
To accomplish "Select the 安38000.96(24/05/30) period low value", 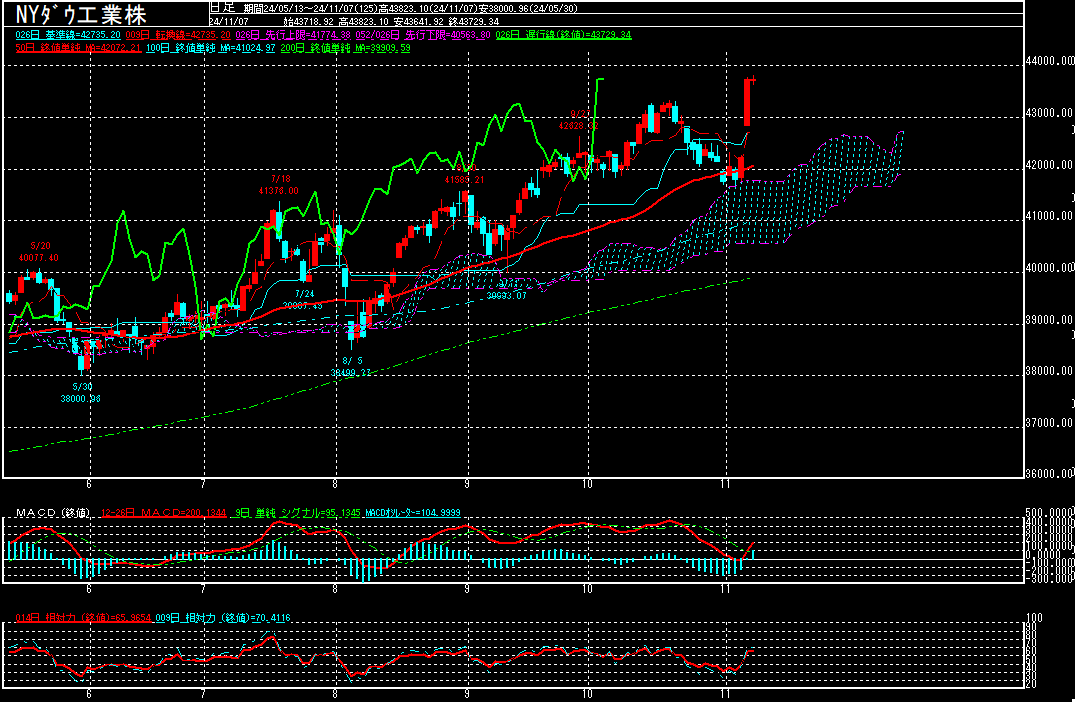I will point(528,8).
